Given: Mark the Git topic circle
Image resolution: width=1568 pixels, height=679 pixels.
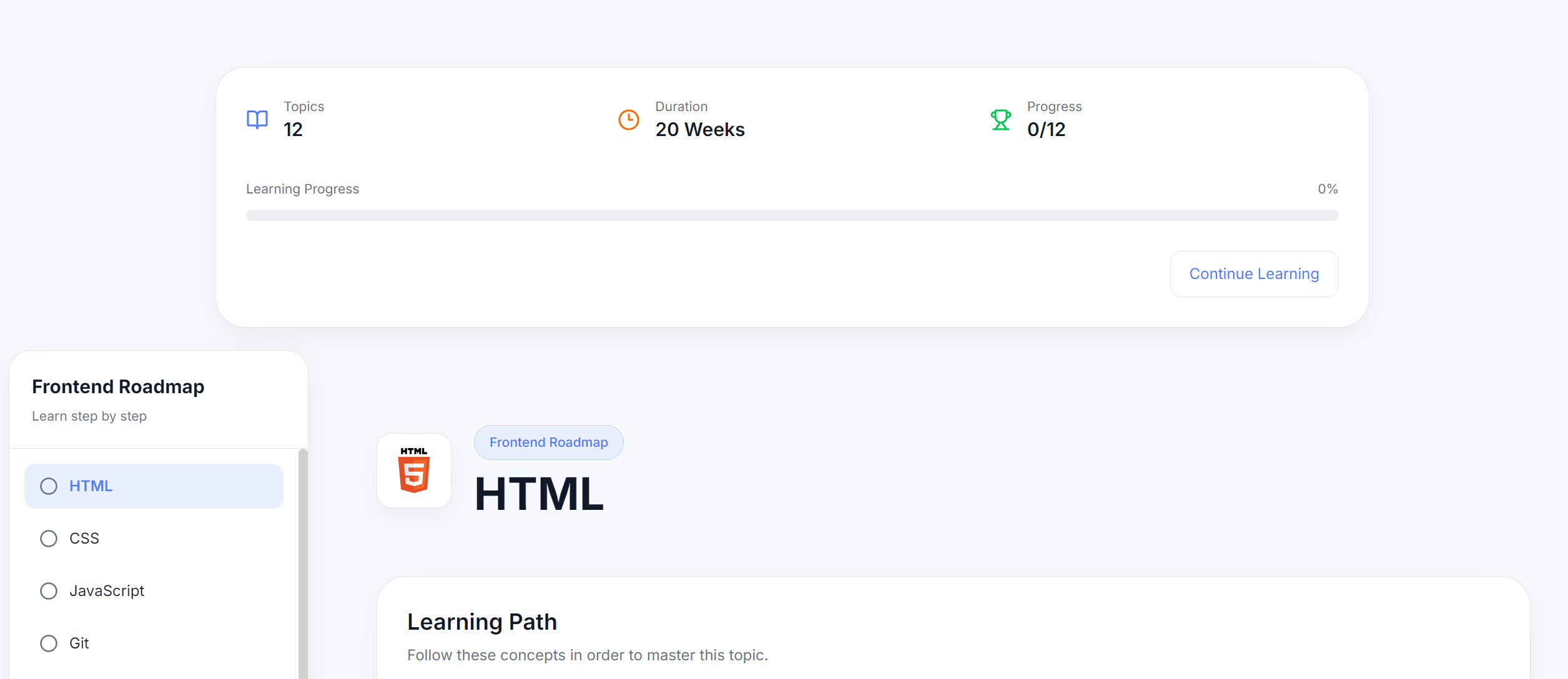Looking at the screenshot, I should [x=49, y=643].
